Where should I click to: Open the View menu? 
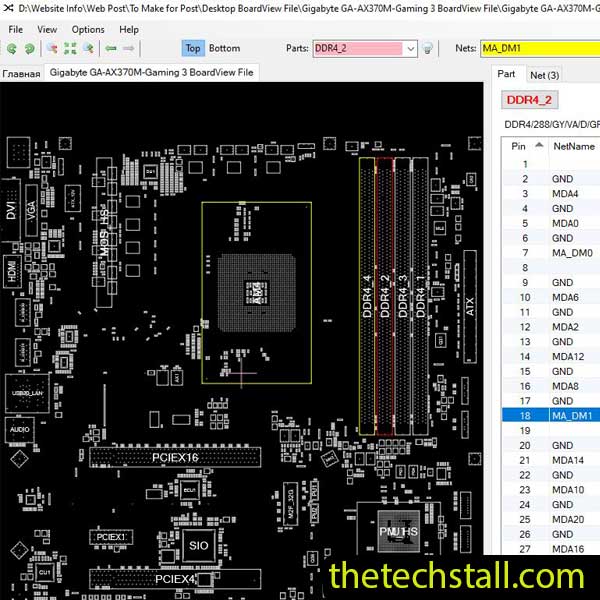click(47, 29)
